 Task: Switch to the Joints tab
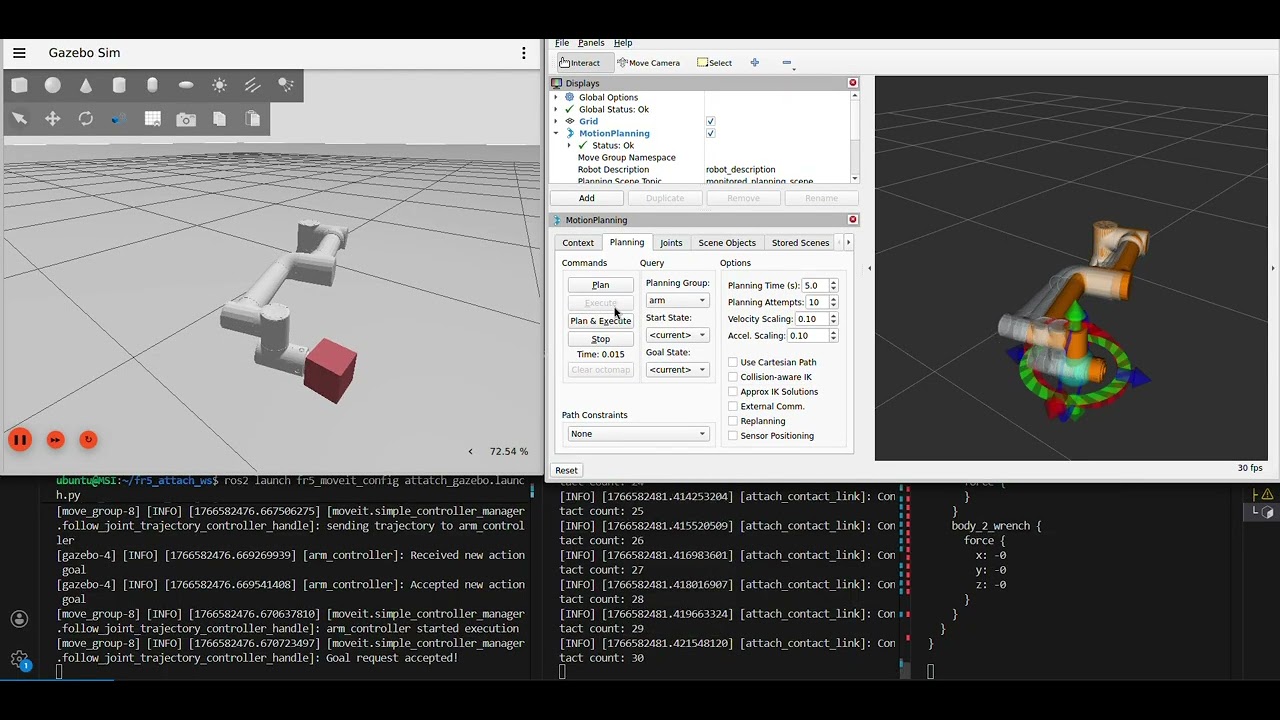671,243
